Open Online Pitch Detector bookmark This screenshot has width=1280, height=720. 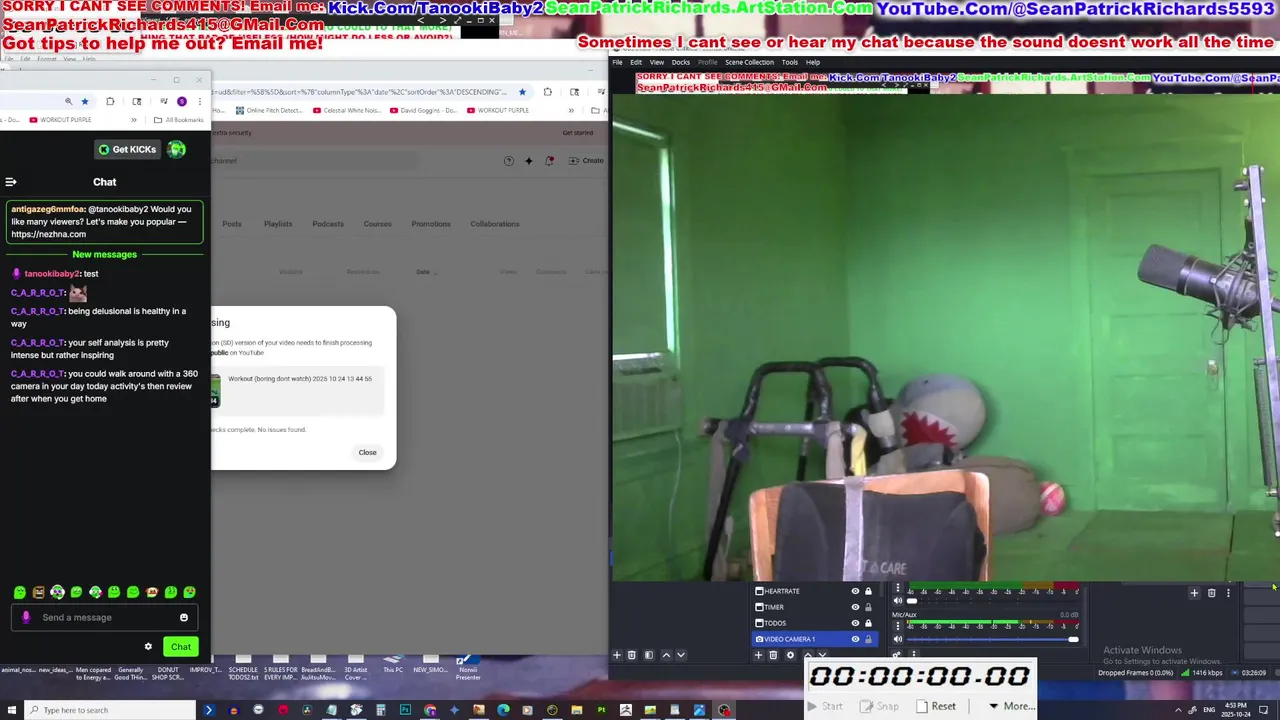pos(267,110)
